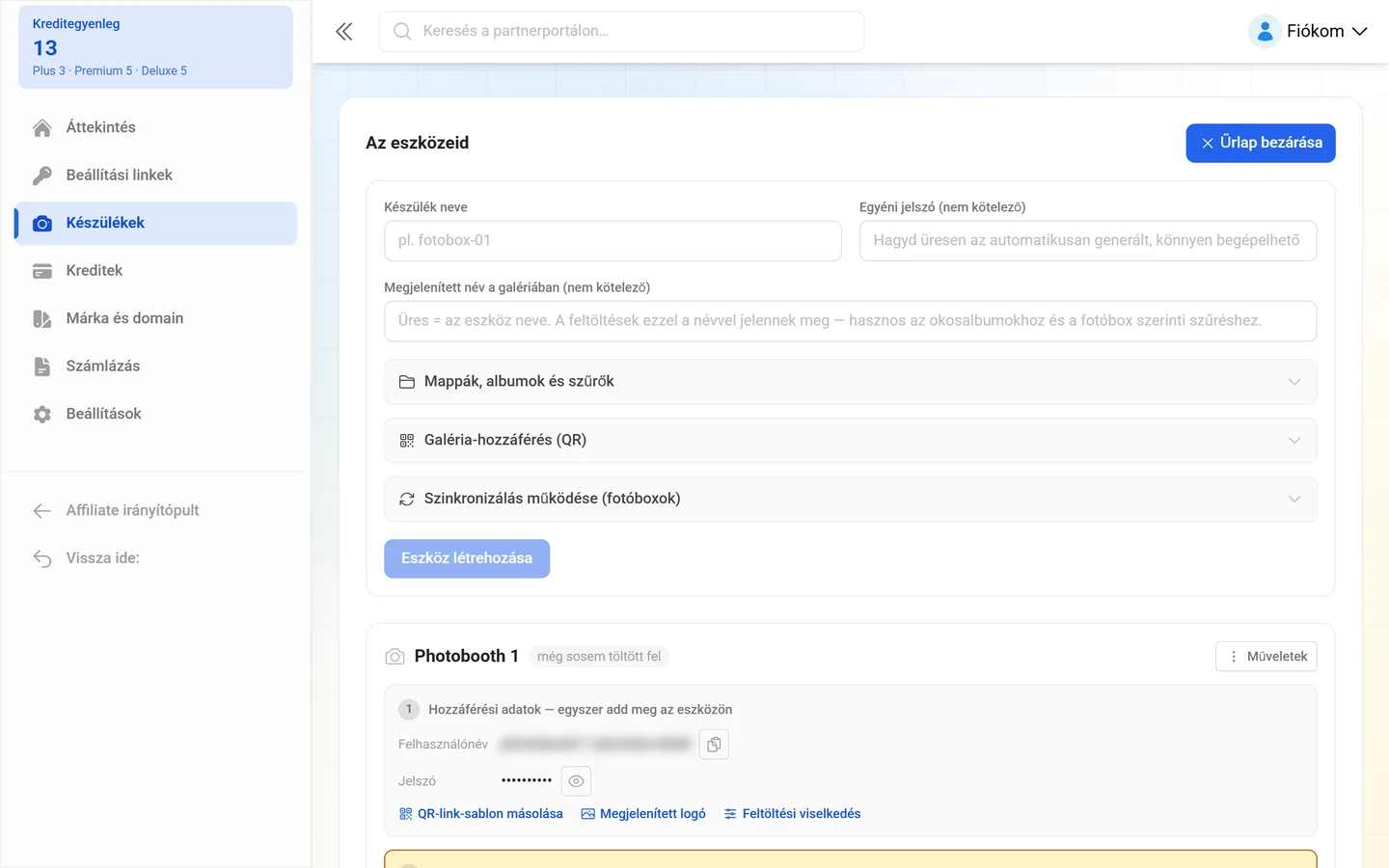Open the Fiókom account dropdown
1389x868 pixels.
(x=1308, y=32)
